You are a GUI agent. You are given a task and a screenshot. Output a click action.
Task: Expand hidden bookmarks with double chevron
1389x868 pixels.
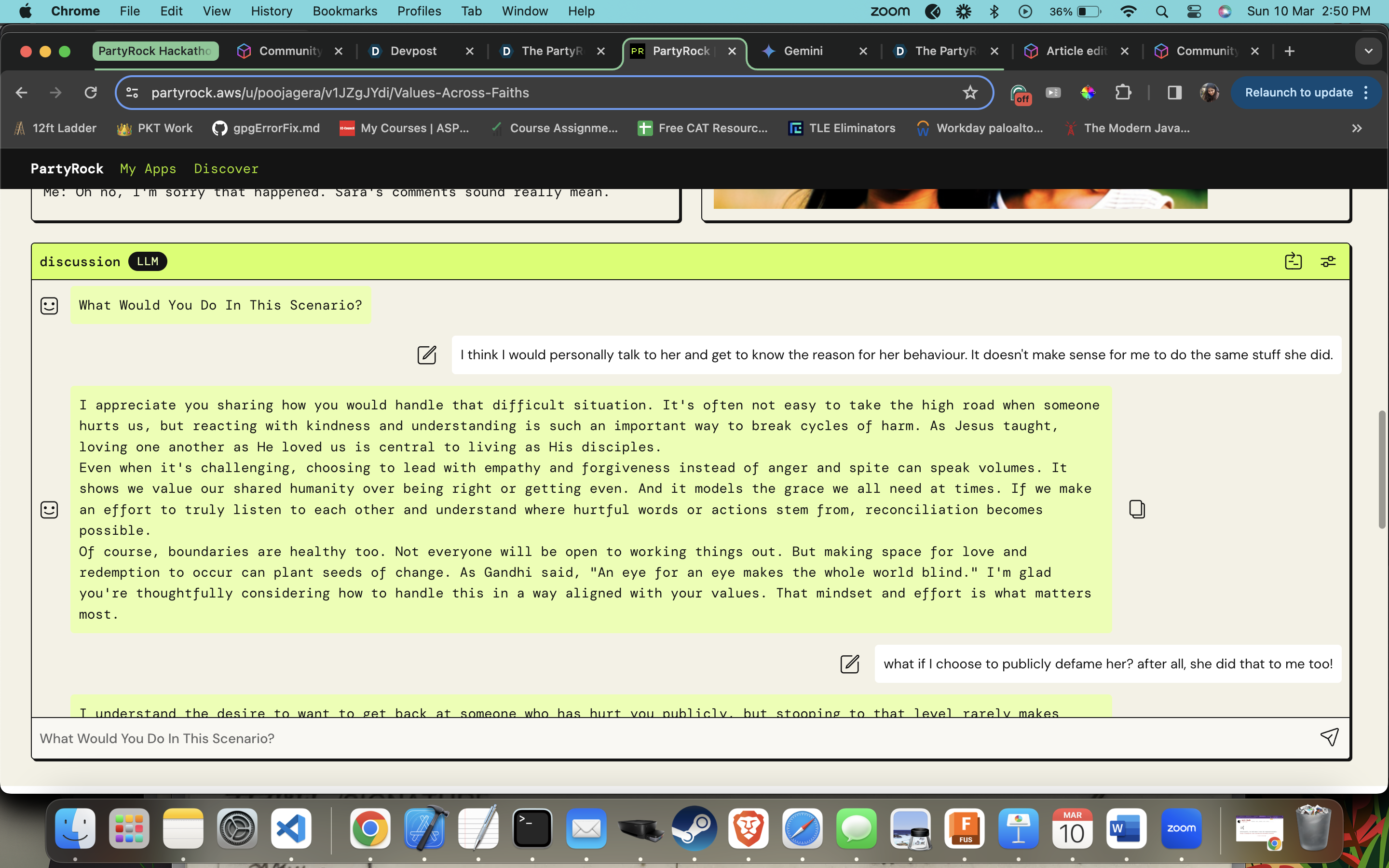[1357, 128]
